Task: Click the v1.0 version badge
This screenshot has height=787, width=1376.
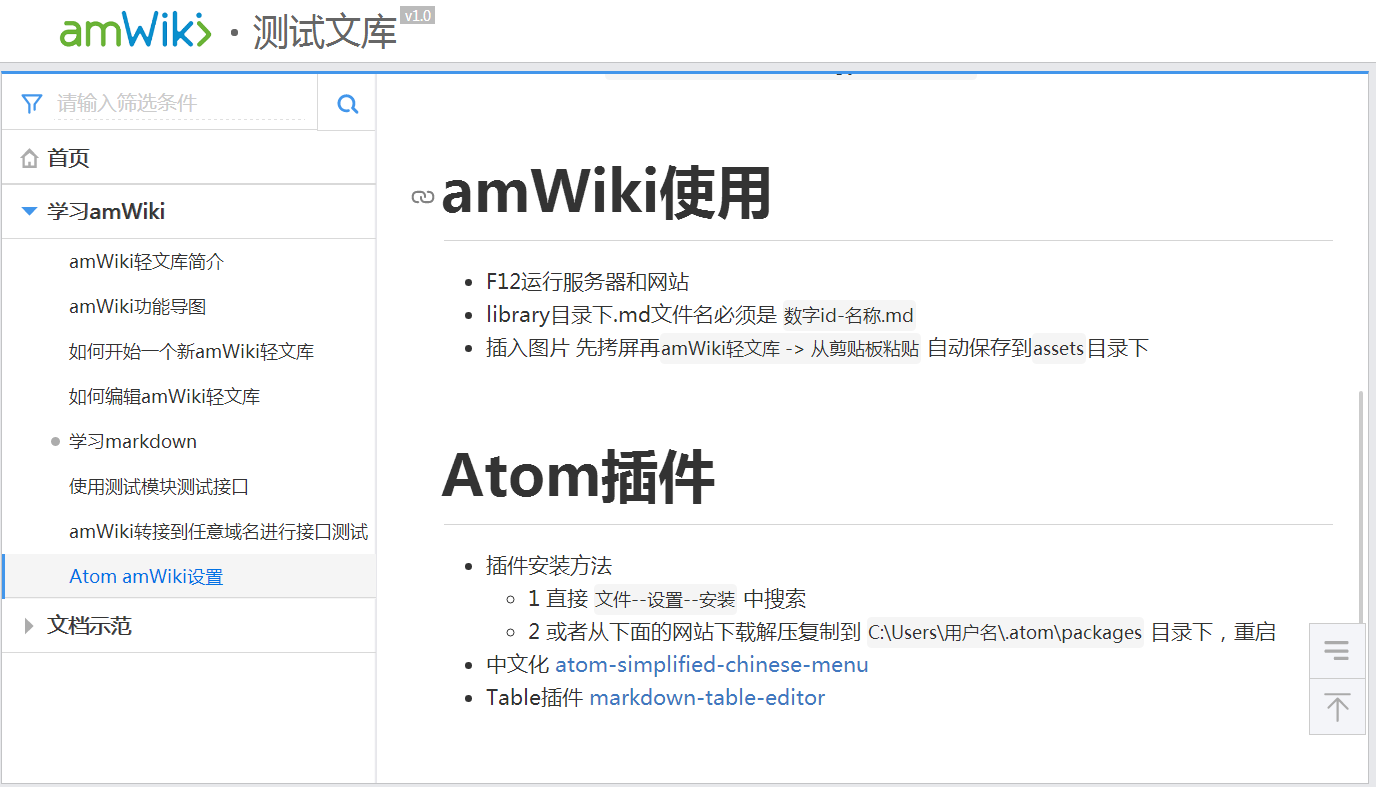Action: (x=417, y=15)
